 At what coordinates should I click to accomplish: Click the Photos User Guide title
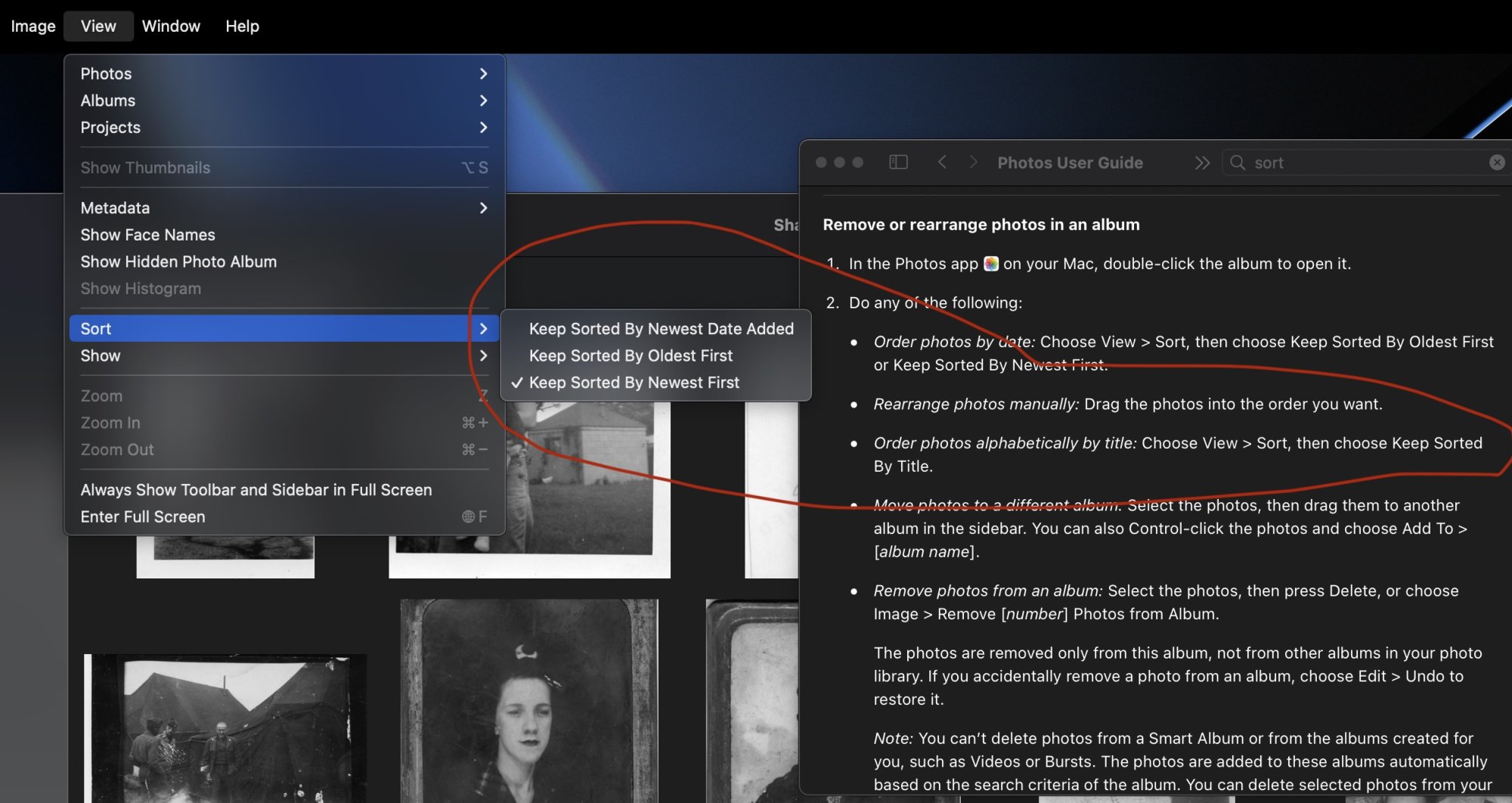coord(1070,163)
